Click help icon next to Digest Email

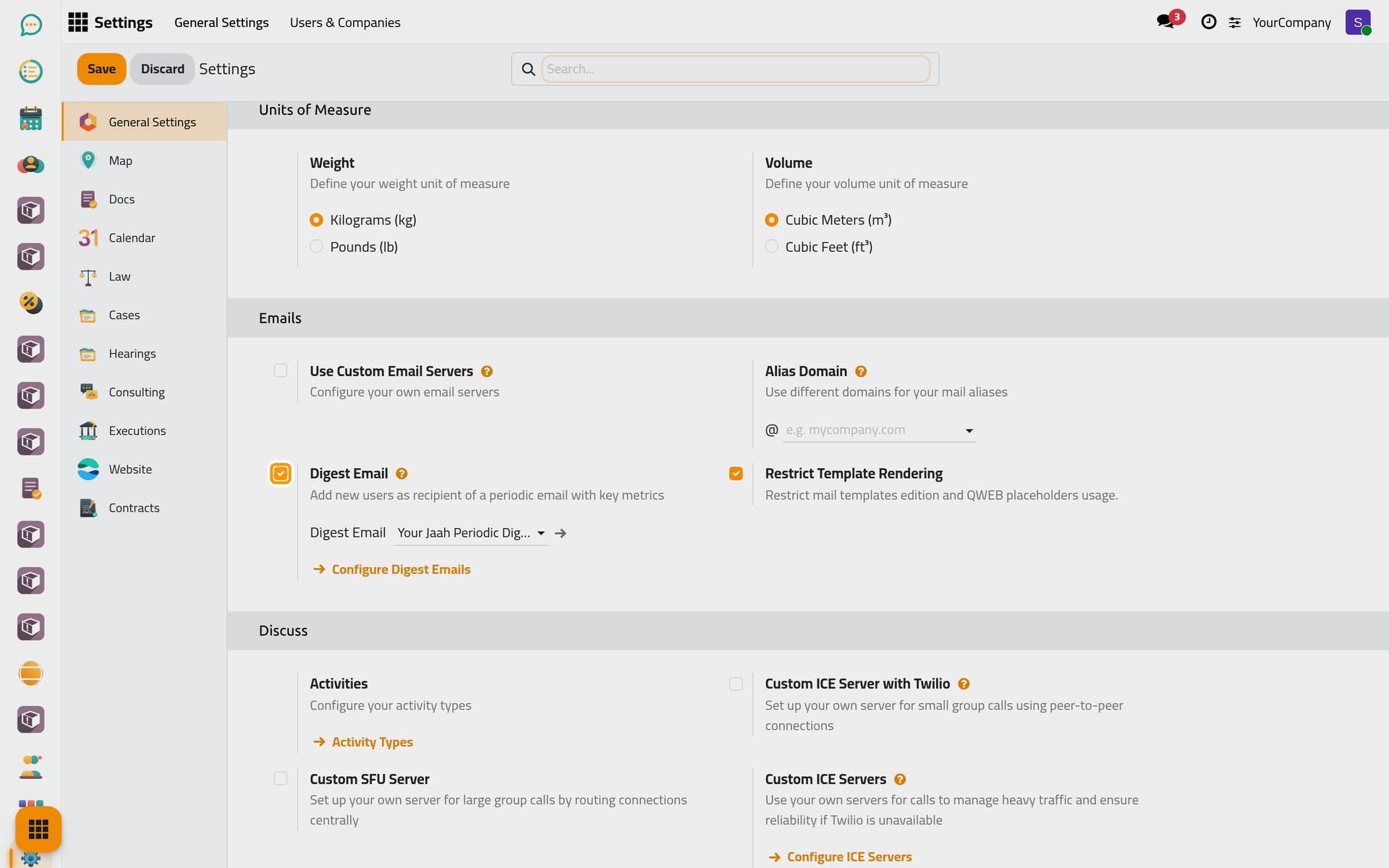(x=402, y=474)
